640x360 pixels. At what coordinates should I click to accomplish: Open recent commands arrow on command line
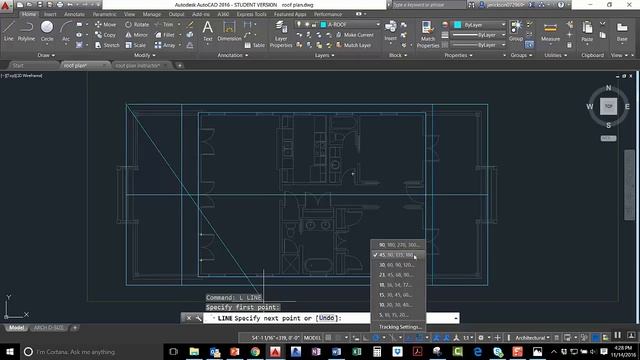pyautogui.click(x=456, y=318)
